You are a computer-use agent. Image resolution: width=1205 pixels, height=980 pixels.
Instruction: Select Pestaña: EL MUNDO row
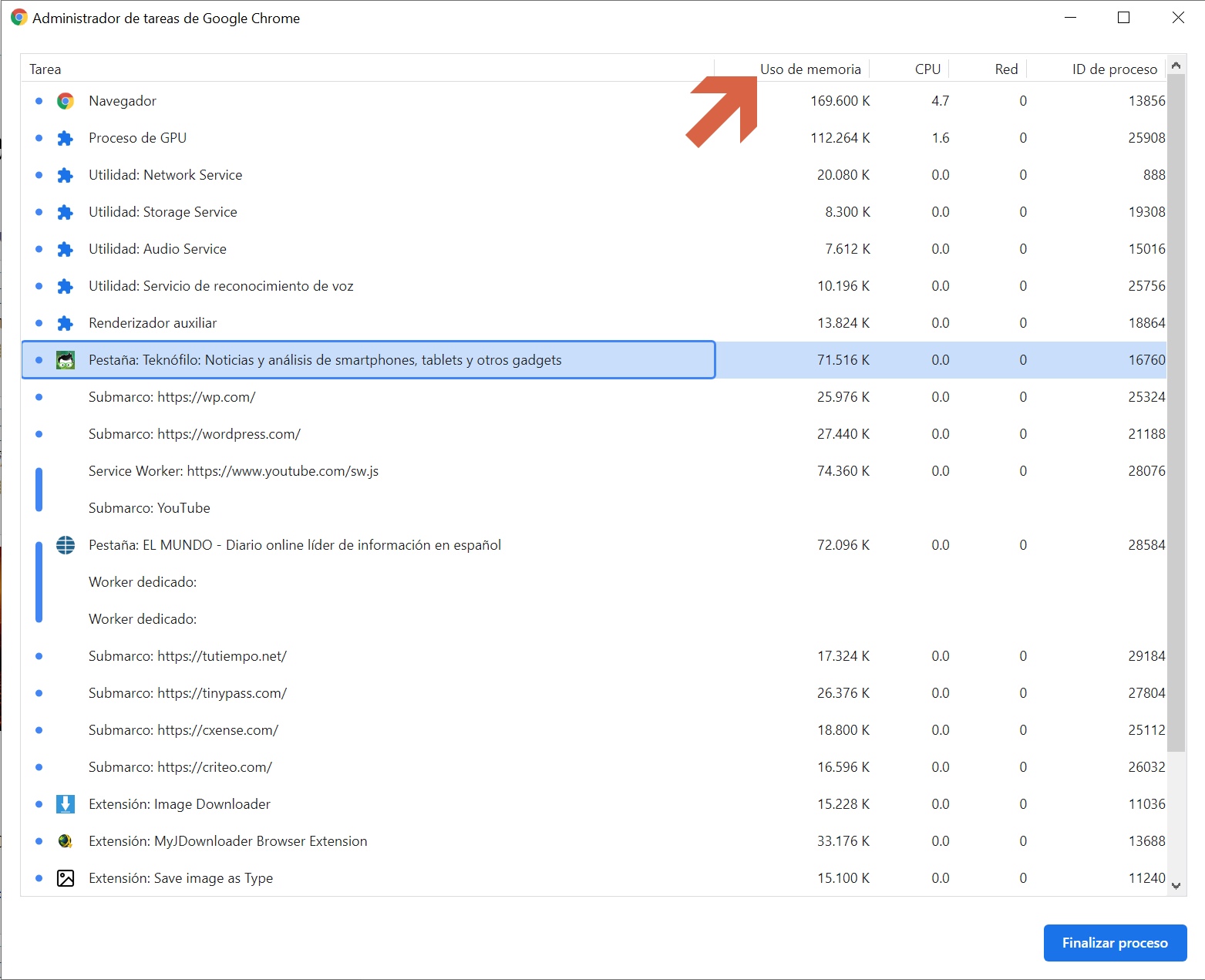coord(594,545)
